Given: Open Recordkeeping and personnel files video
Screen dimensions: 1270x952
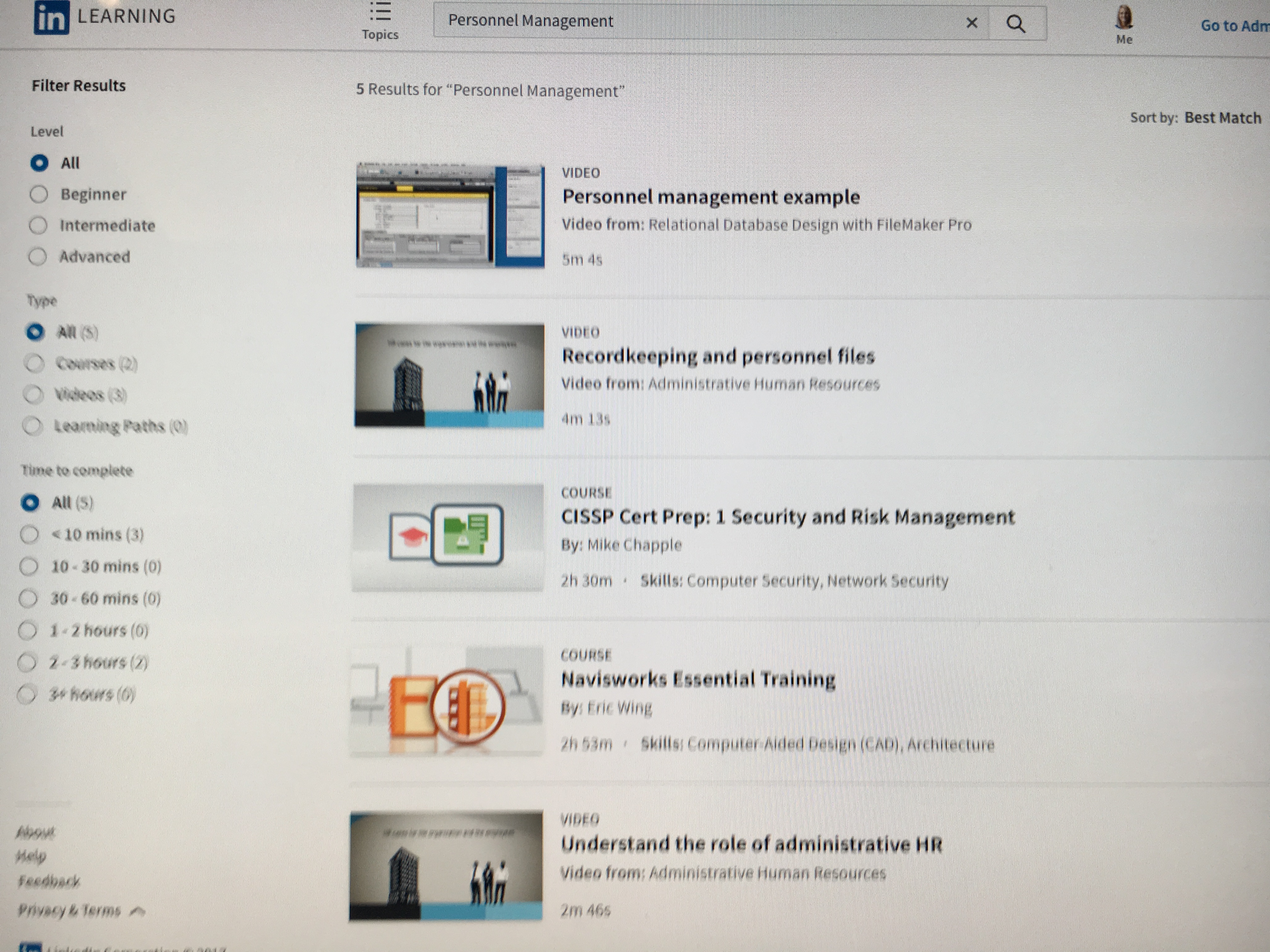Looking at the screenshot, I should click(718, 356).
